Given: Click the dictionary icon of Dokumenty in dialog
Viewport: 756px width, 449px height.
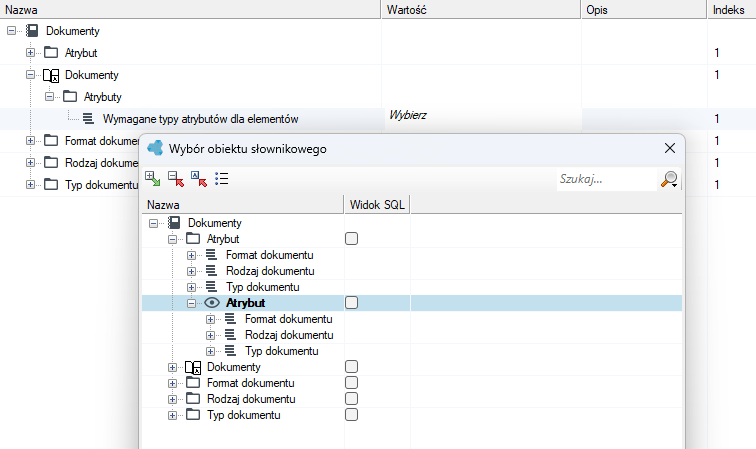Looking at the screenshot, I should (193, 367).
